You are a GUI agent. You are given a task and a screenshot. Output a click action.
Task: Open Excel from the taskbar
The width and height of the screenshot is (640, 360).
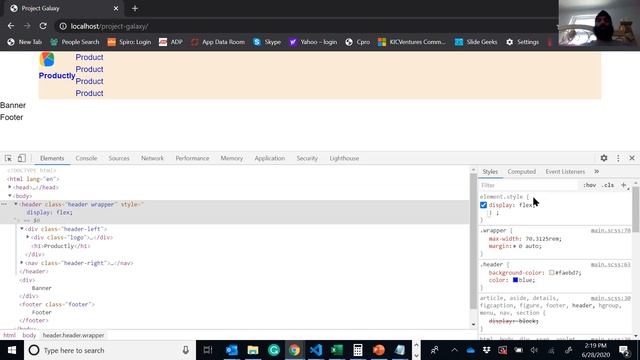click(337, 350)
